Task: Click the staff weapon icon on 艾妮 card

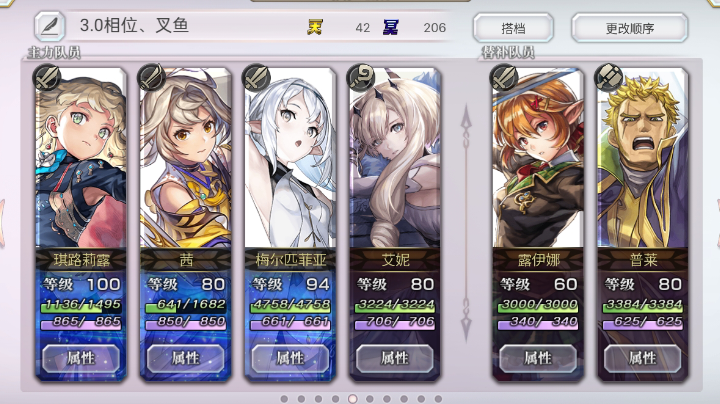Action: coord(360,77)
